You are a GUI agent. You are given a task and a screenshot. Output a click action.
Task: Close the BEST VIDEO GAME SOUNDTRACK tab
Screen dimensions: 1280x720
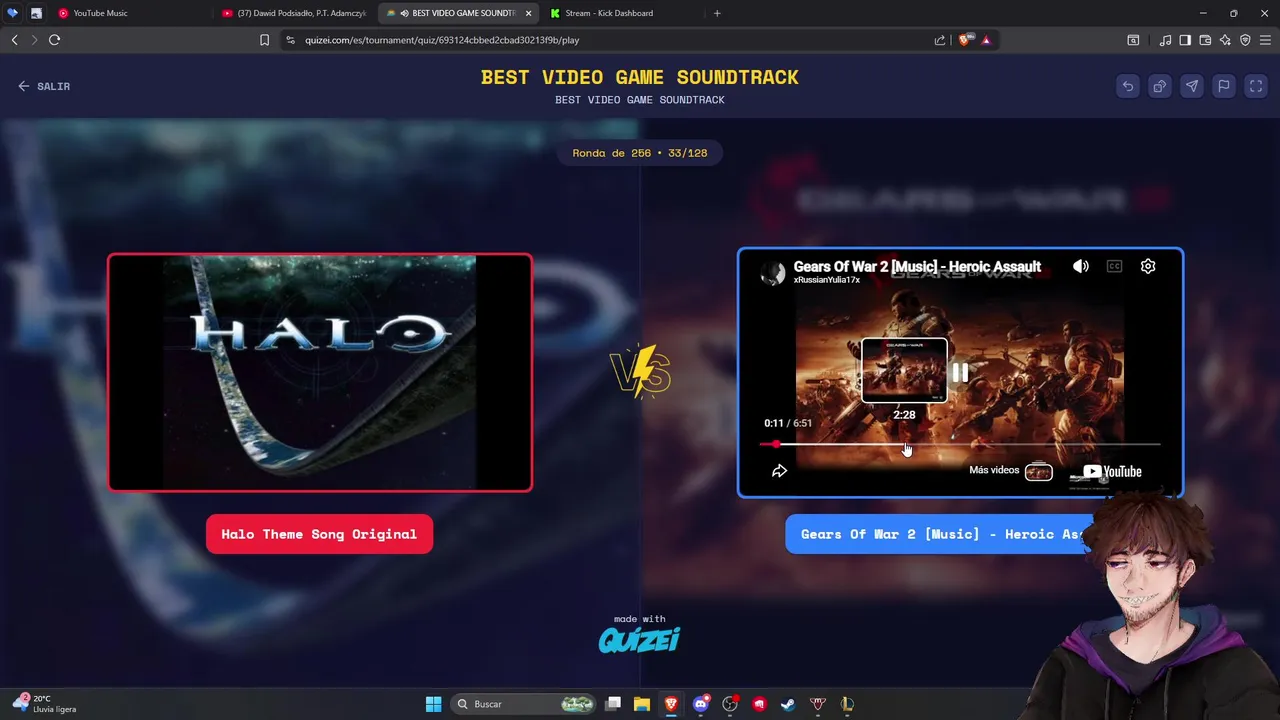click(x=528, y=13)
